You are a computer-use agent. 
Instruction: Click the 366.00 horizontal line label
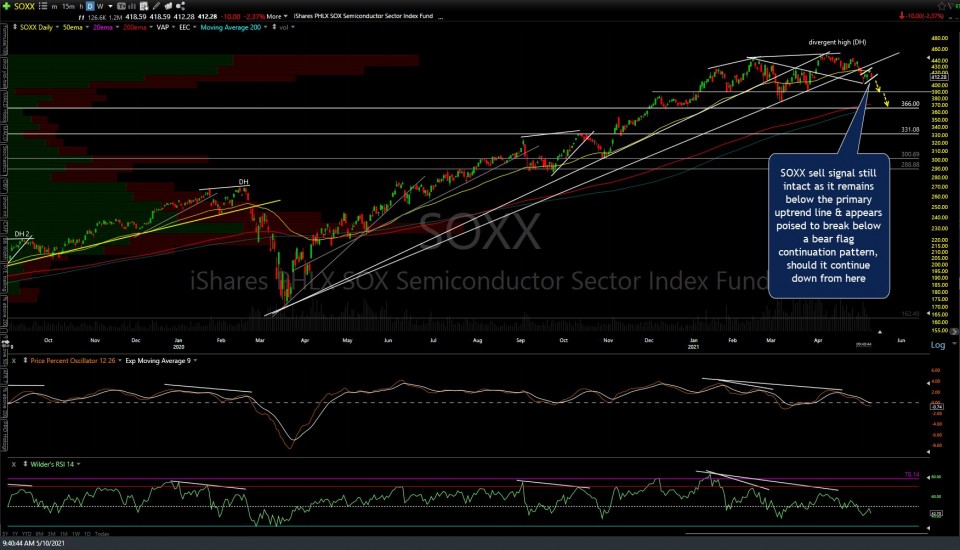click(x=910, y=104)
